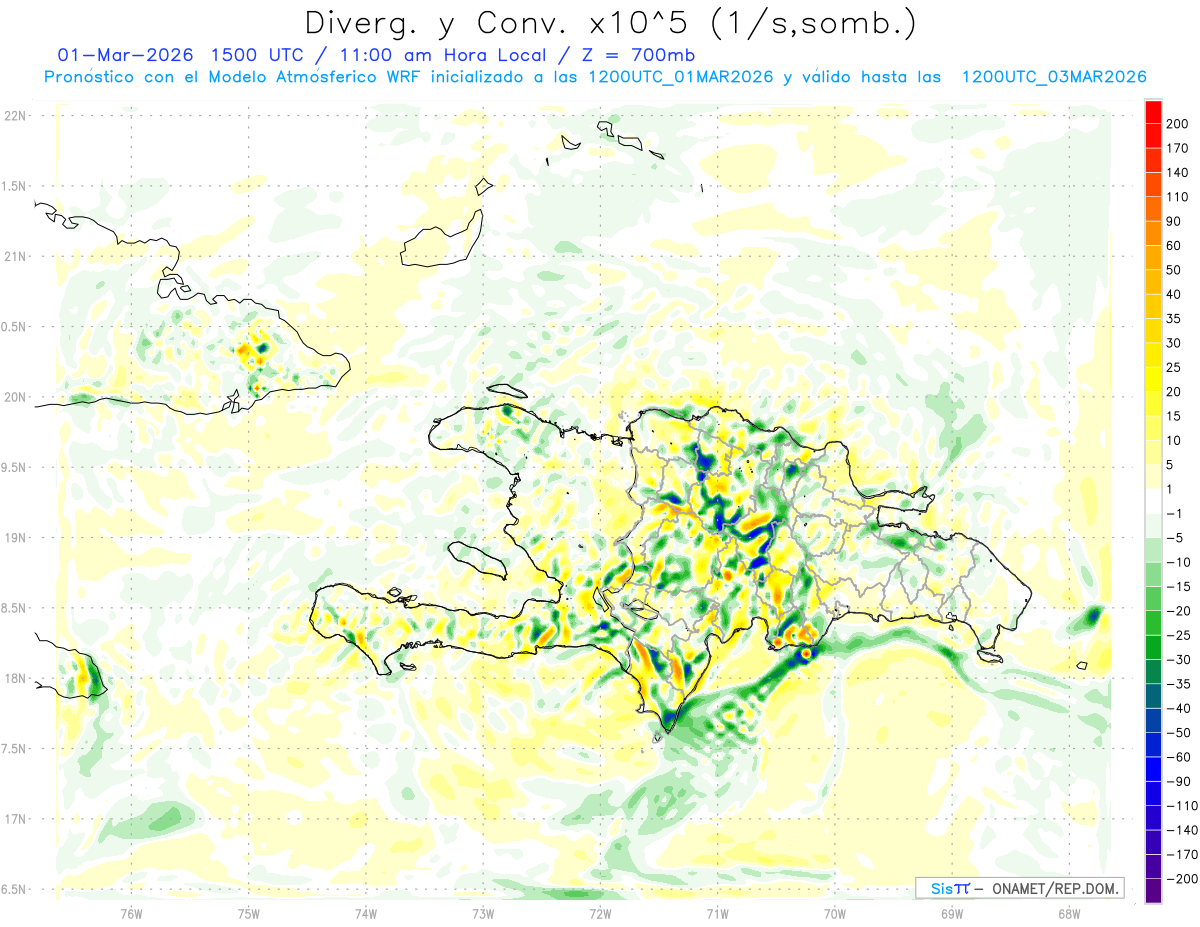Click the positive 200 color scale label
Screen dimensions: 1200x927
coord(1177,124)
